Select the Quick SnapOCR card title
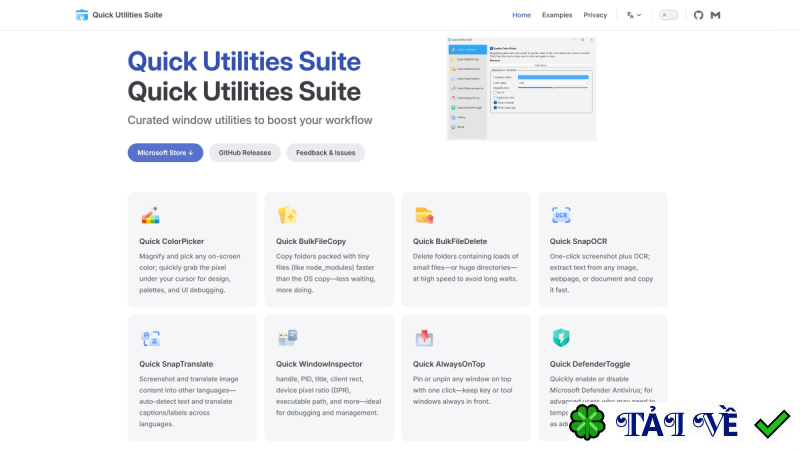Screen dimensions: 800x450 pos(578,241)
